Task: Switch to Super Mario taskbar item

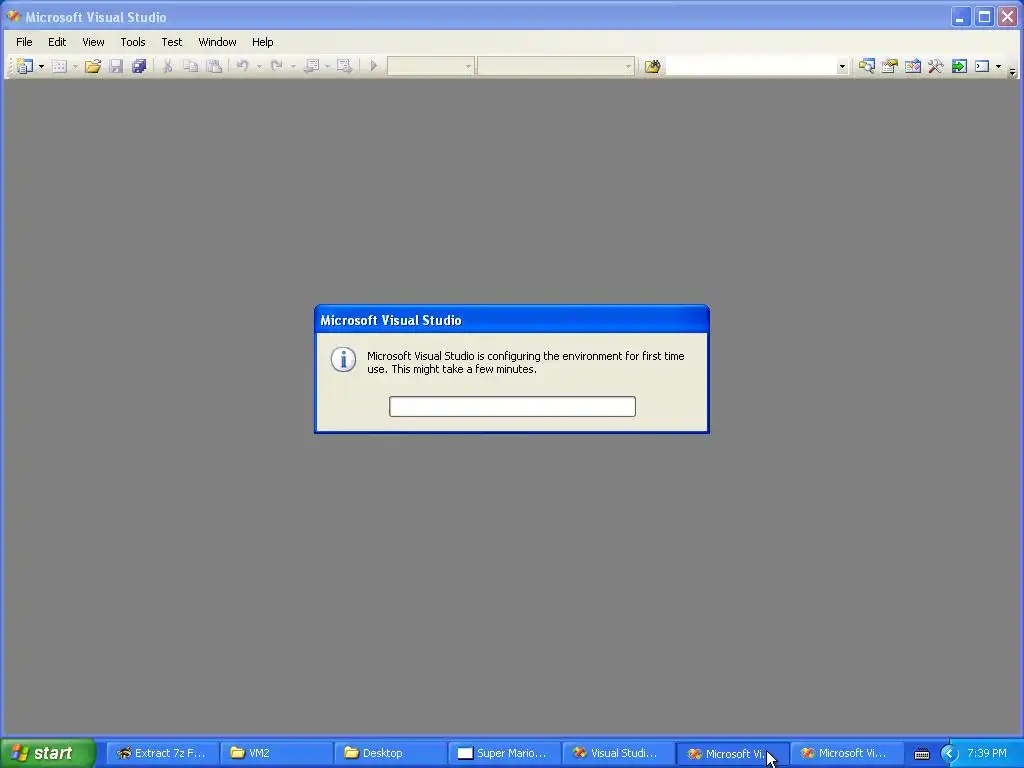Action: 505,753
